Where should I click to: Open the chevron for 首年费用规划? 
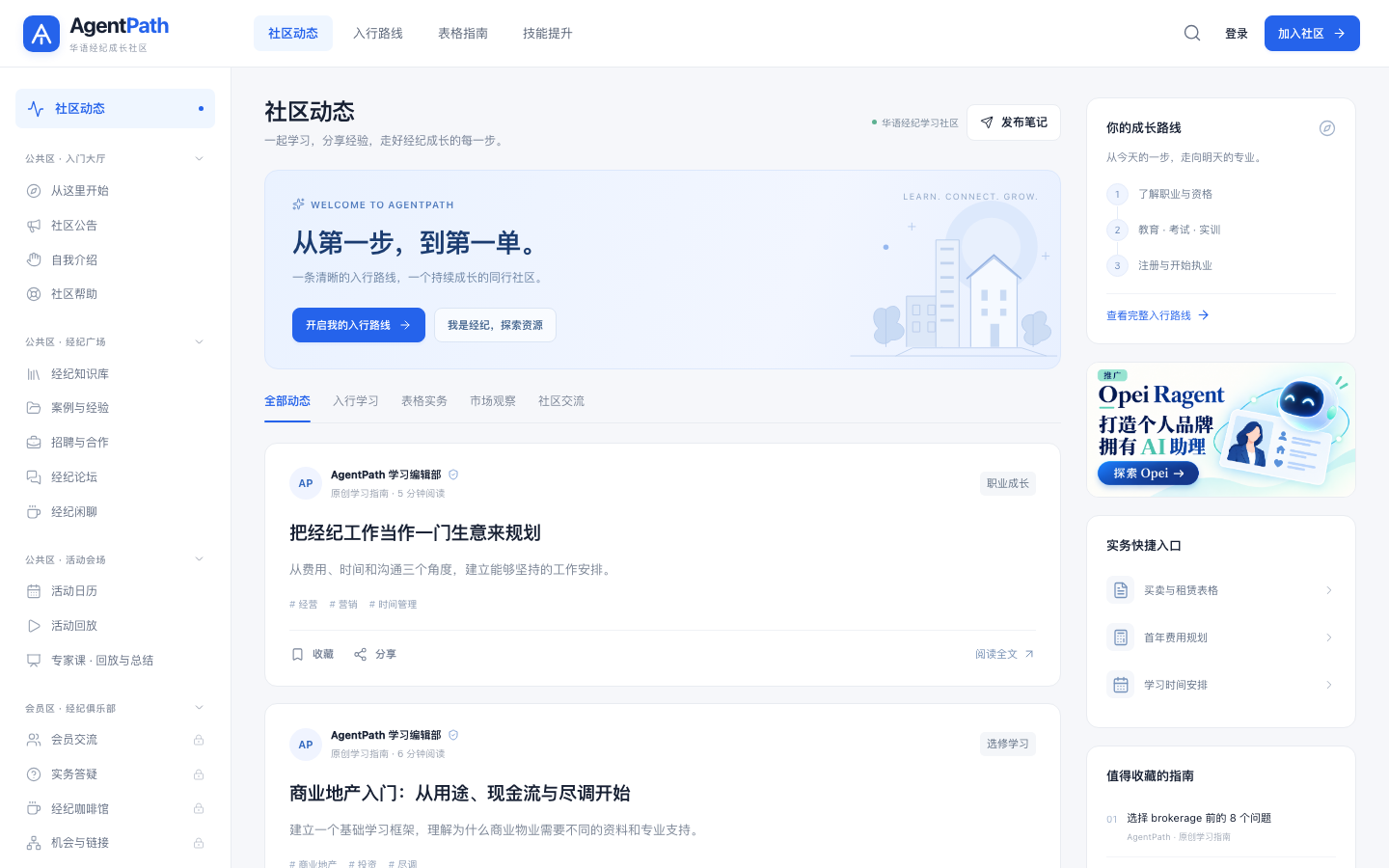tap(1329, 637)
